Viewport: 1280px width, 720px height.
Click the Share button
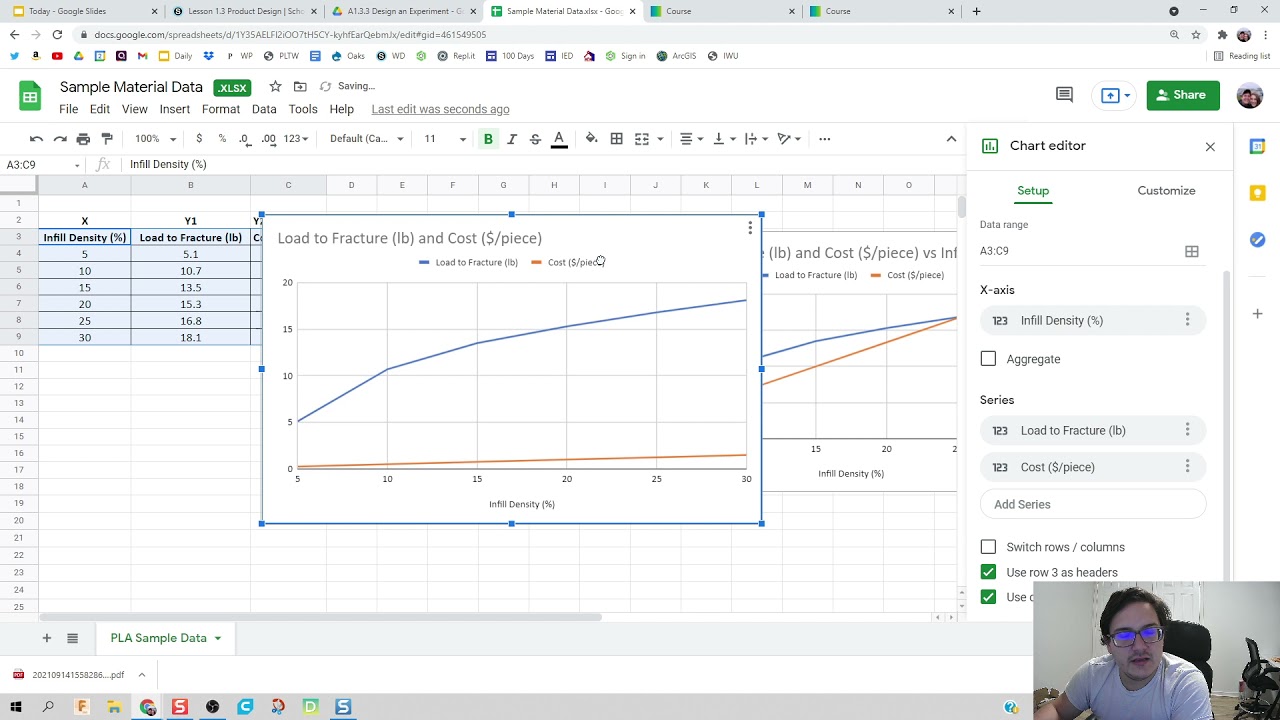[1183, 95]
